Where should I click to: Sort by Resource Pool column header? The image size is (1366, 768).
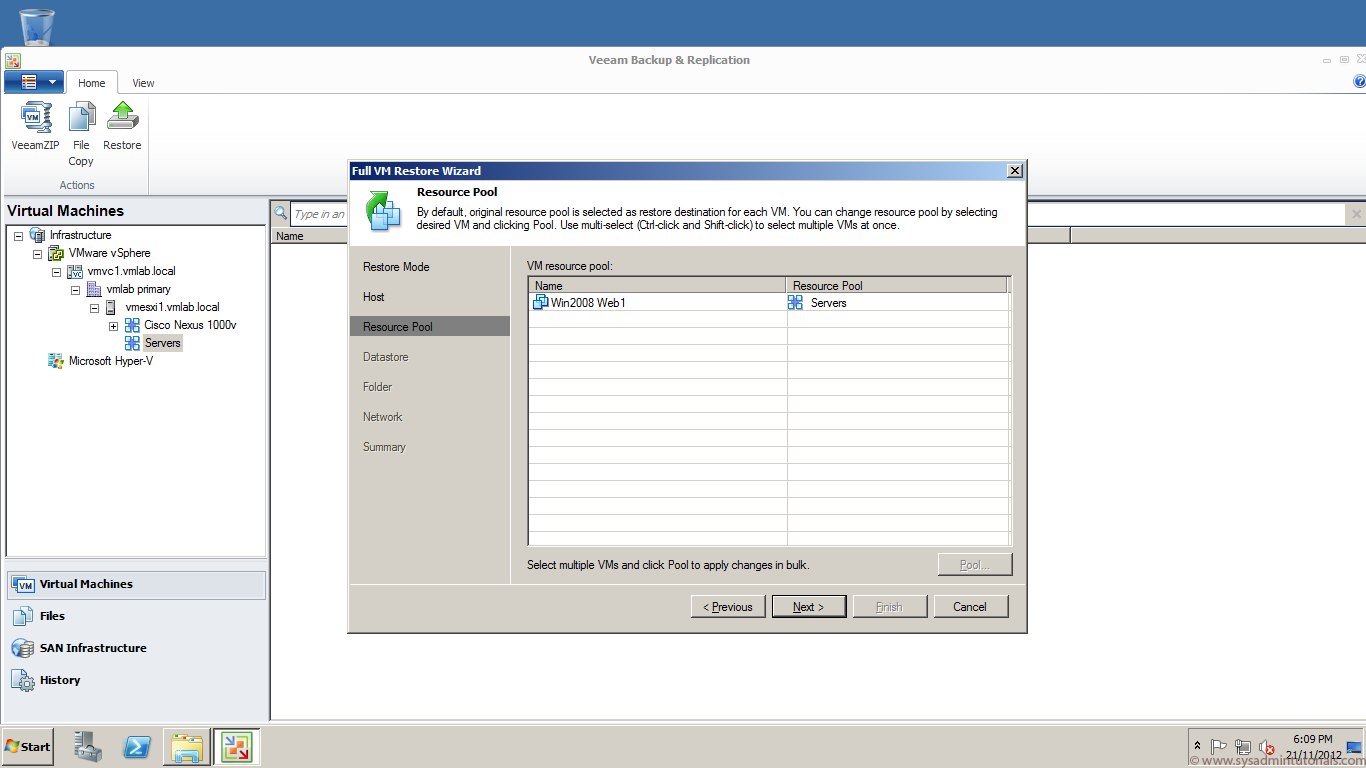coord(896,286)
